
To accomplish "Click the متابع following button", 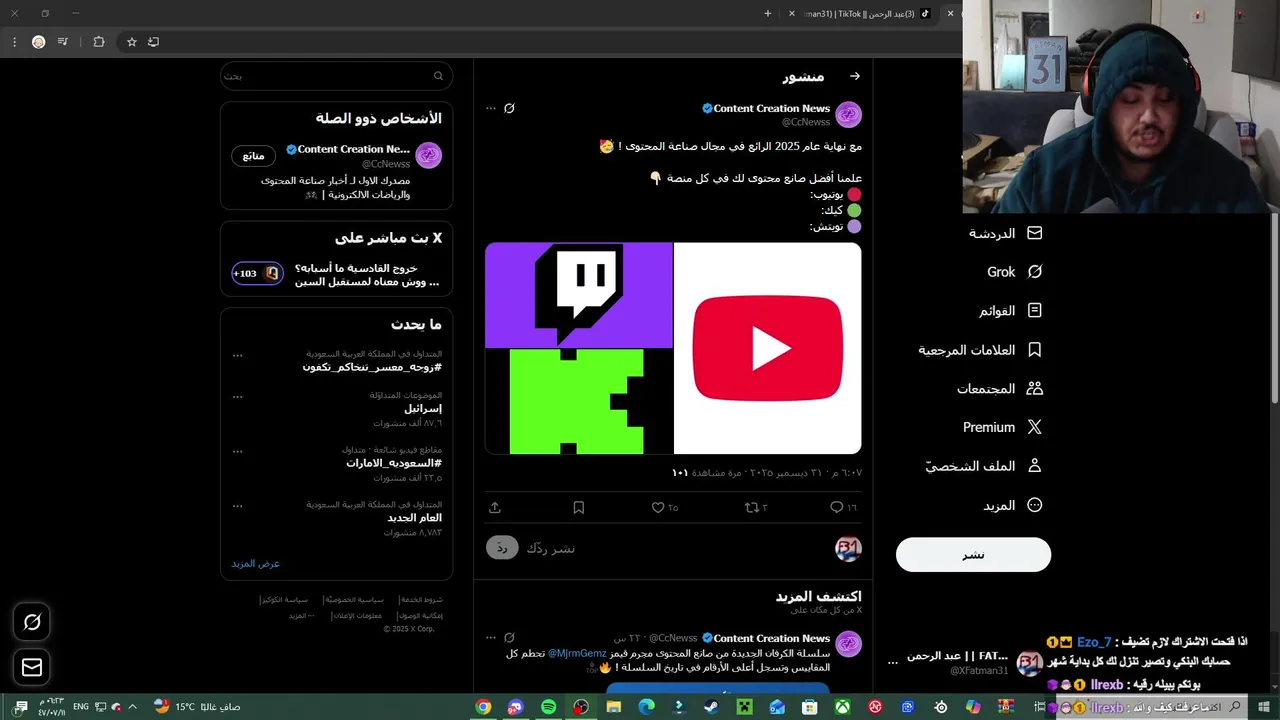I will pyautogui.click(x=253, y=156).
